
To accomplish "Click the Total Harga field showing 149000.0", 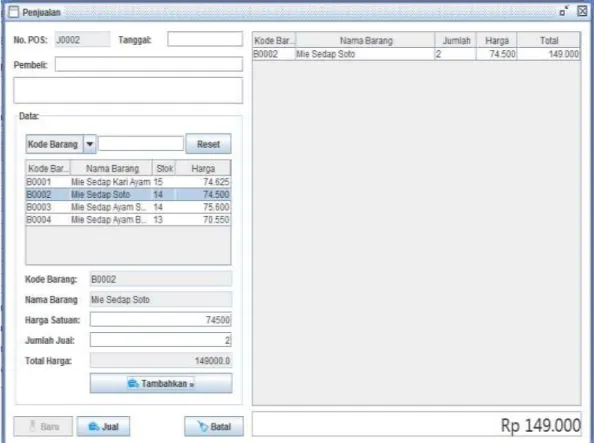I will point(161,360).
